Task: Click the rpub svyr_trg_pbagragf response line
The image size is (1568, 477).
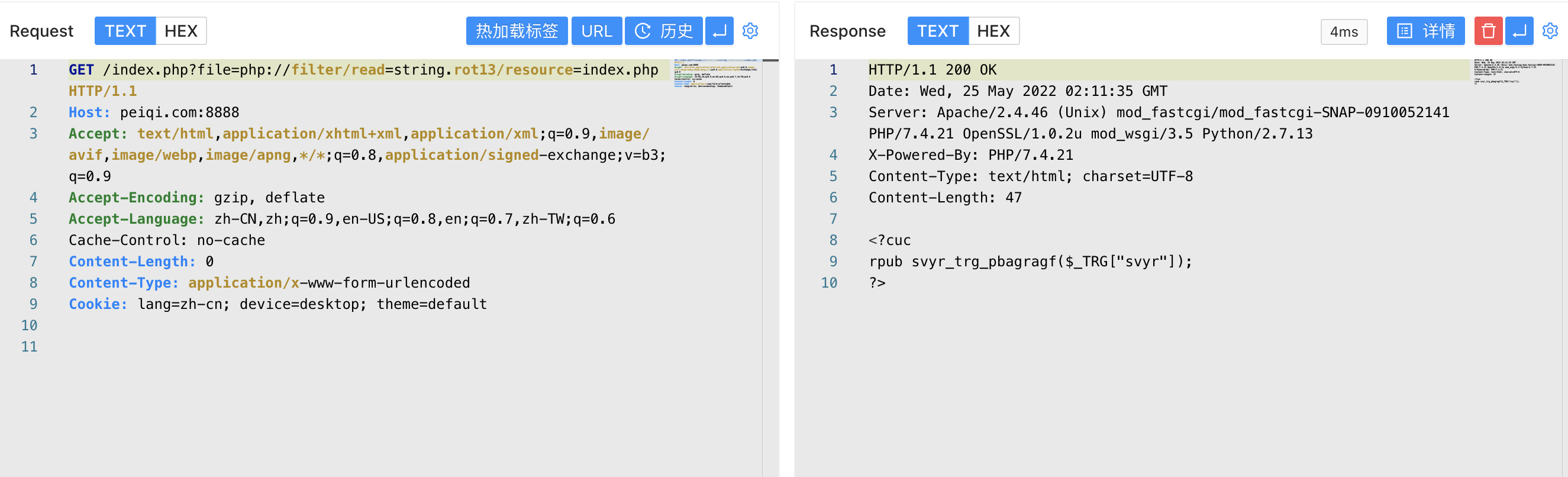Action: pos(1031,262)
